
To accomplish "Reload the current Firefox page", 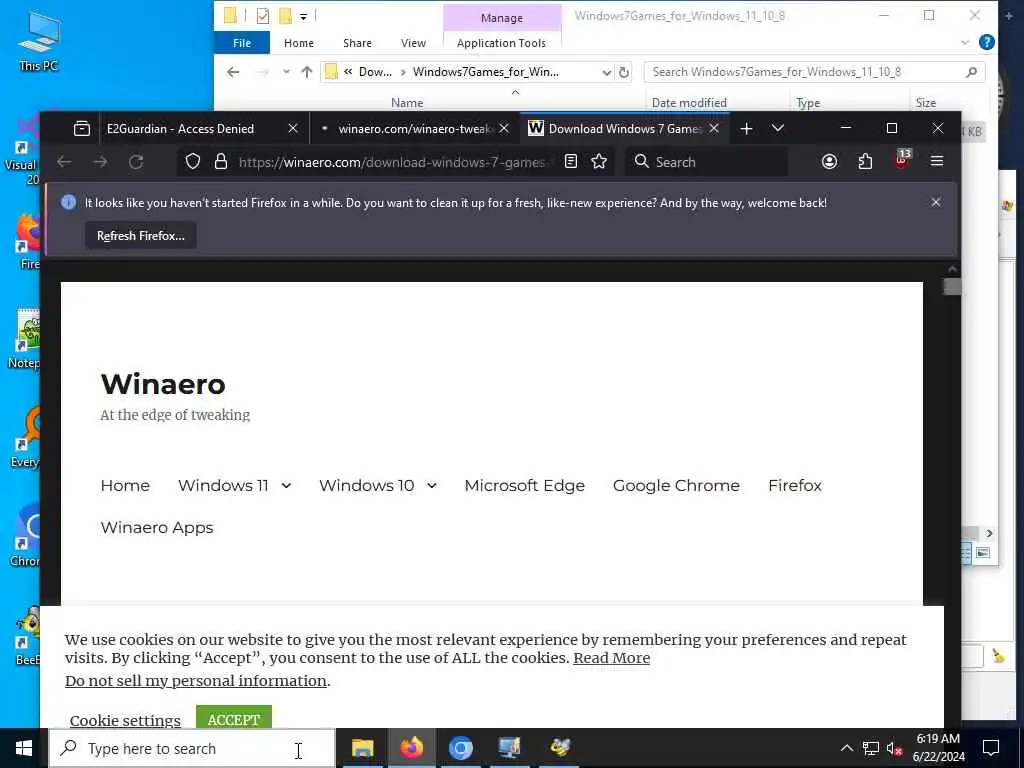I will [136, 162].
